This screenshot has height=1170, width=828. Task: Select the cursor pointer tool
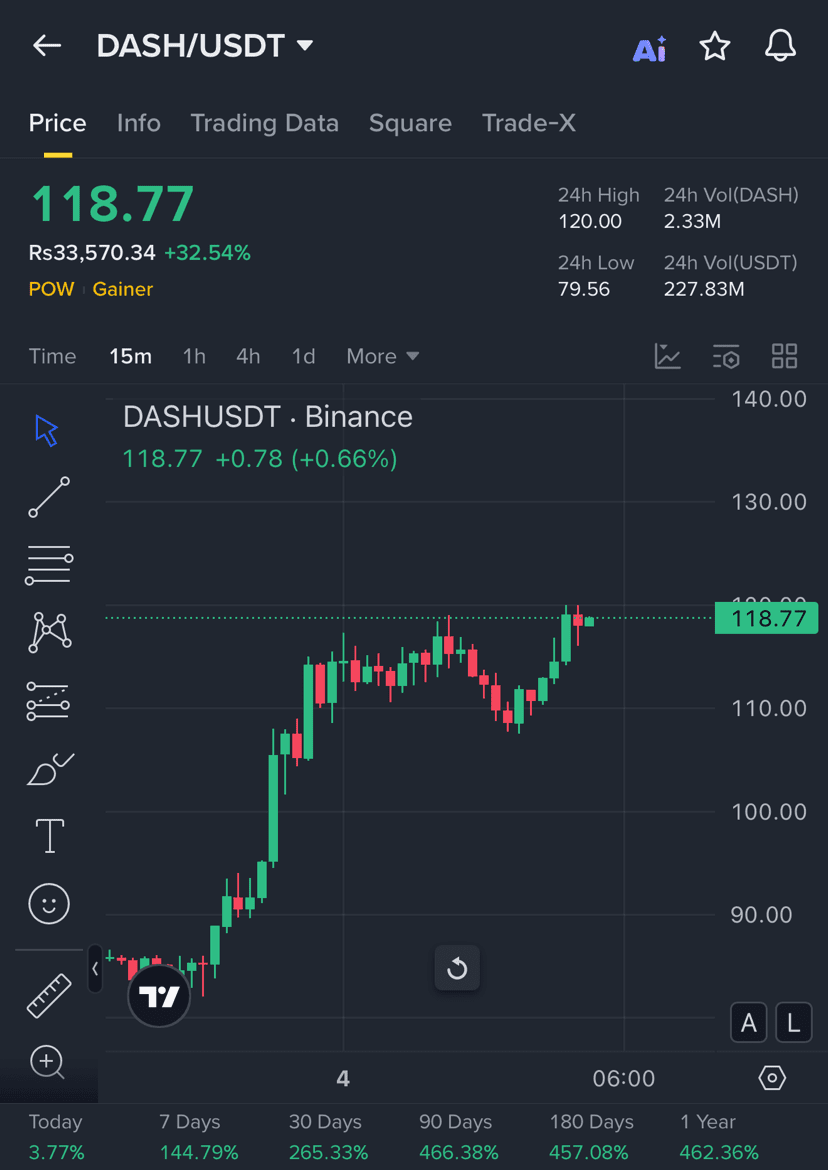(46, 431)
